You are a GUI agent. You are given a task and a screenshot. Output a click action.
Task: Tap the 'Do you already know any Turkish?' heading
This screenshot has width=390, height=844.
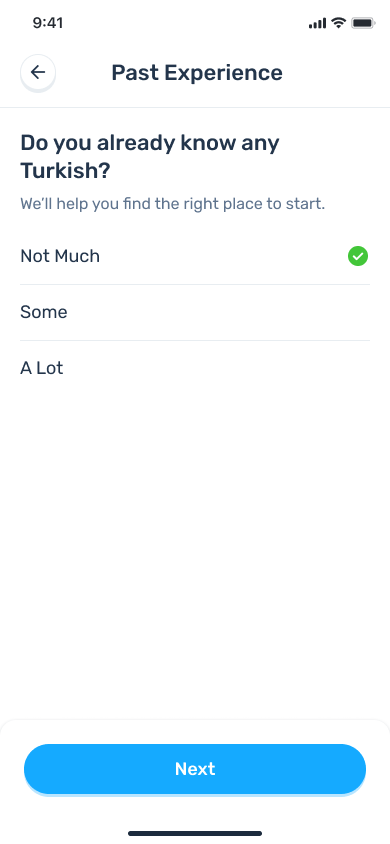coord(150,157)
